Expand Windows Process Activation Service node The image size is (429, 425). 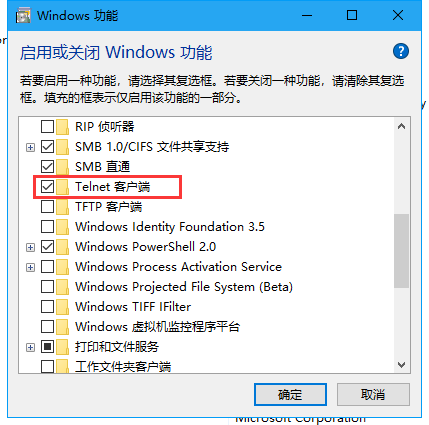click(30, 267)
